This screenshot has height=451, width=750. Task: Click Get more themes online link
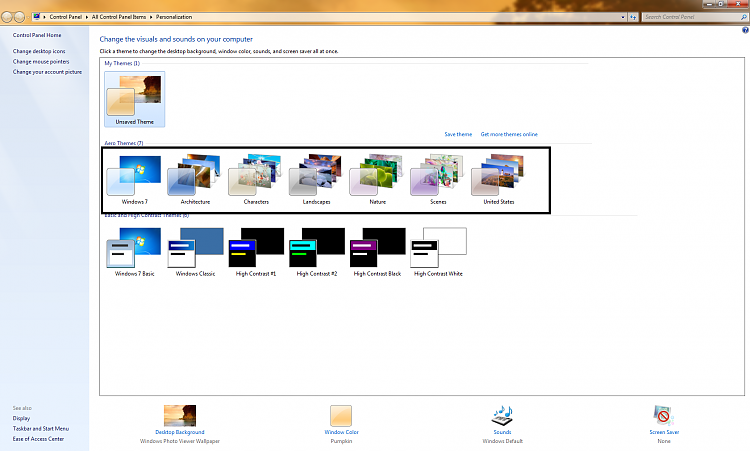point(509,134)
